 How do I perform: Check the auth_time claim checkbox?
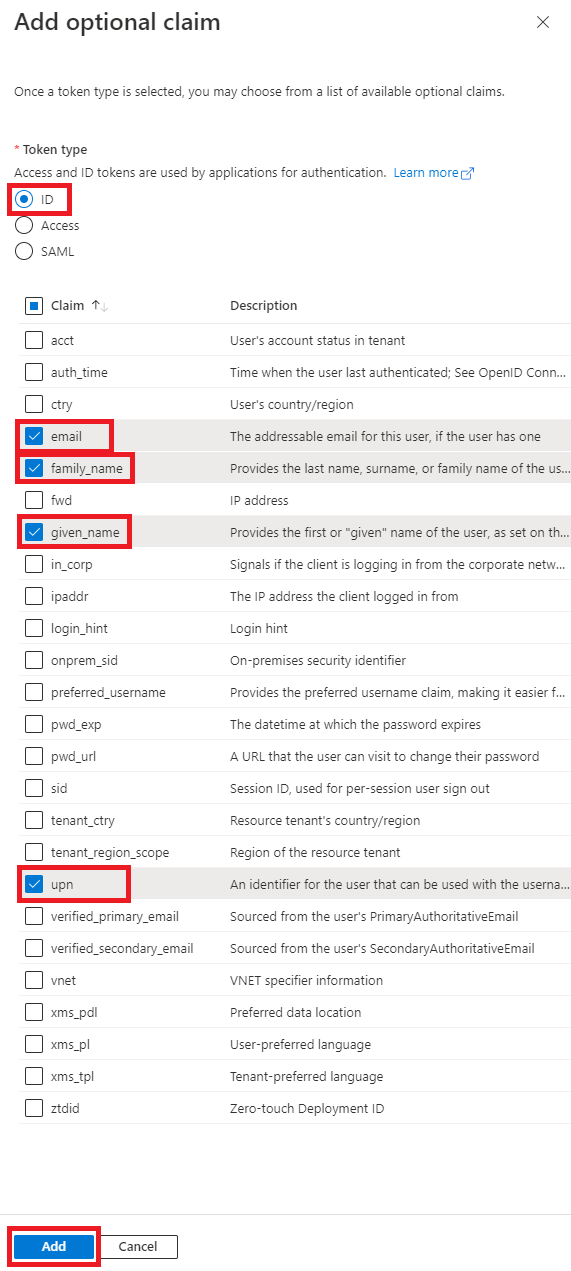click(34, 372)
